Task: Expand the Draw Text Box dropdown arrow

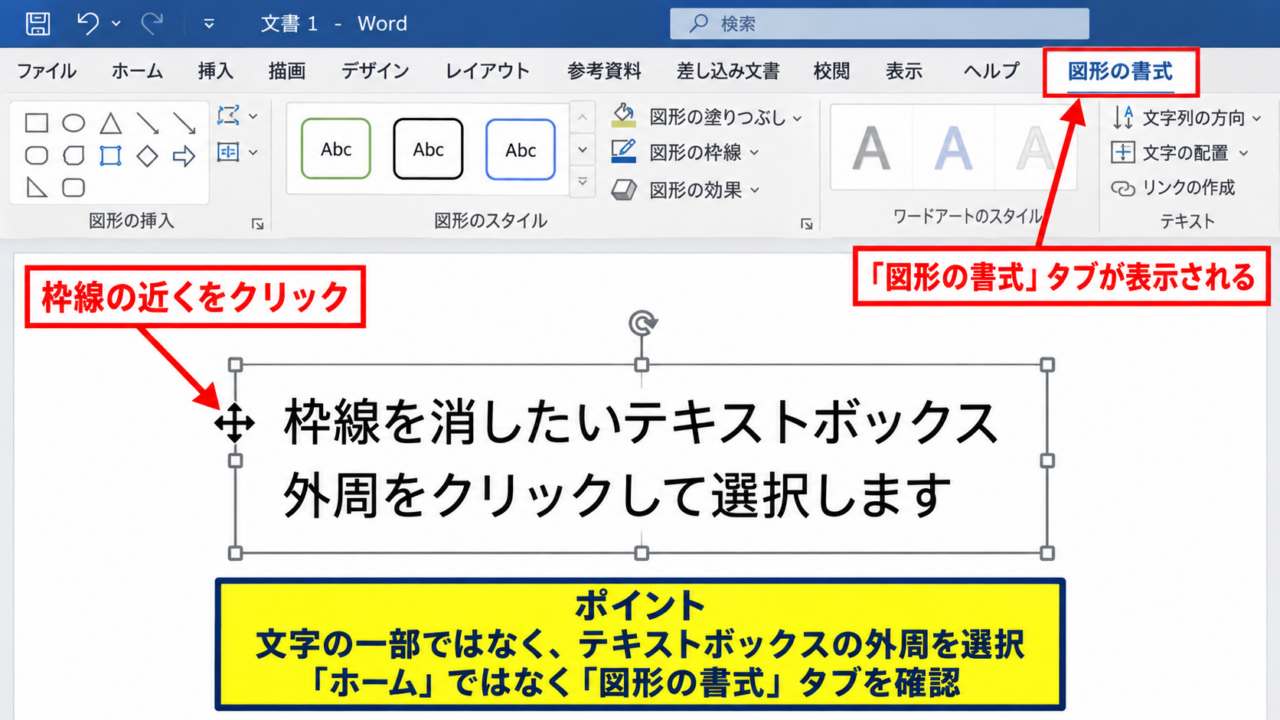Action: tap(253, 153)
